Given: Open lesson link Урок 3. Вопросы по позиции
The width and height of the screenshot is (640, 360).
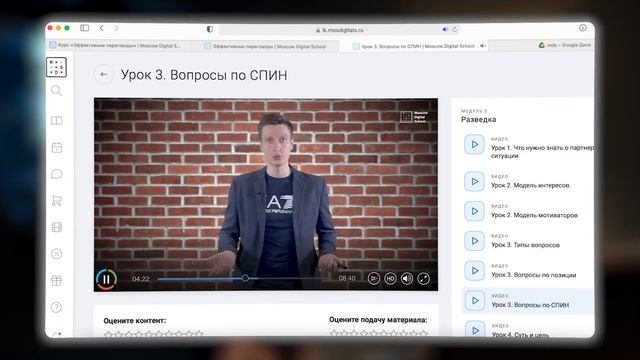Looking at the screenshot, I should pyautogui.click(x=533, y=275).
